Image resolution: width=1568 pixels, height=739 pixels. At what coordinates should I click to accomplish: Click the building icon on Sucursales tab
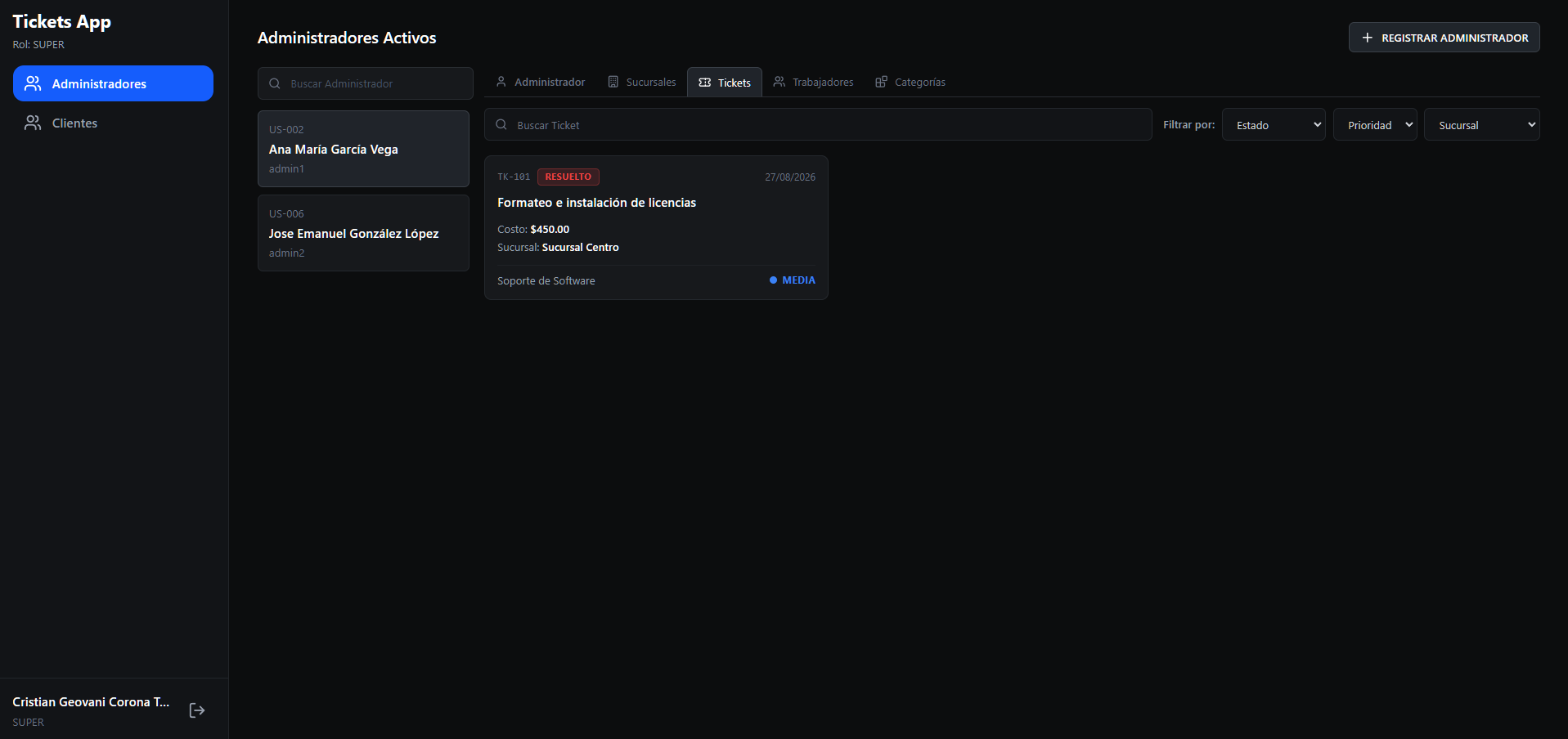(x=613, y=82)
